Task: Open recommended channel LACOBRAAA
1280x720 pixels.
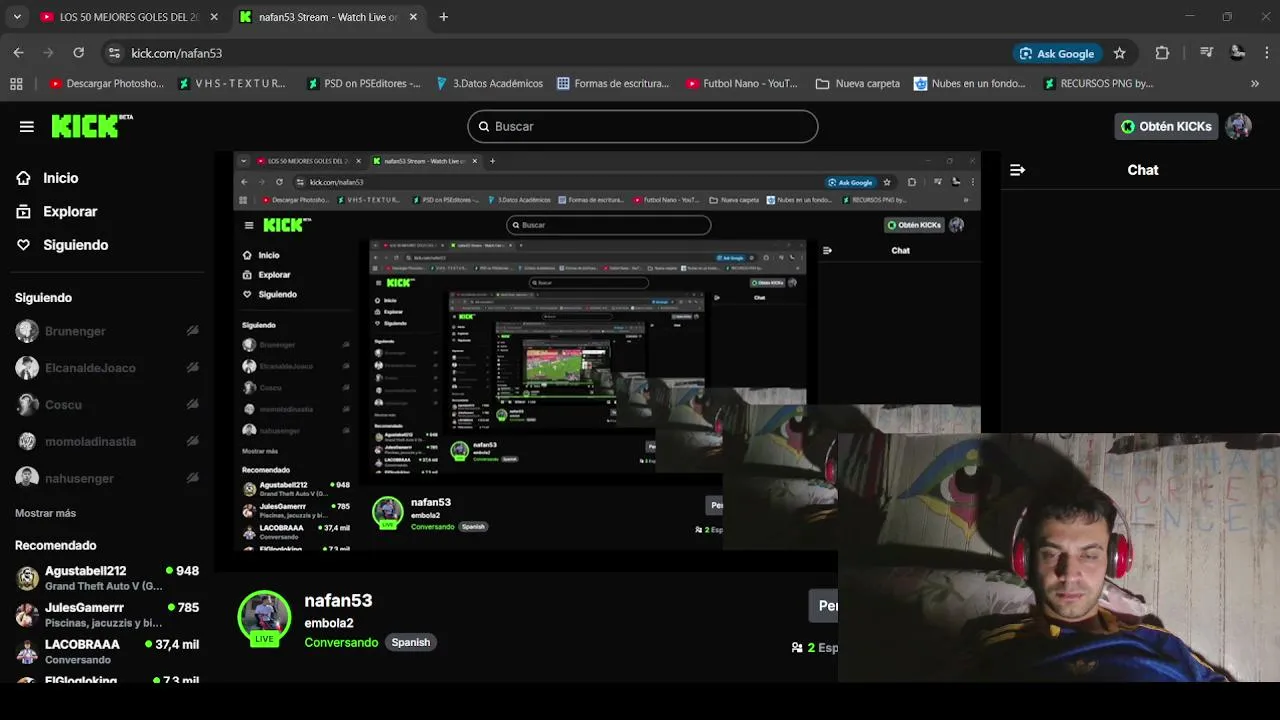Action: click(x=108, y=652)
